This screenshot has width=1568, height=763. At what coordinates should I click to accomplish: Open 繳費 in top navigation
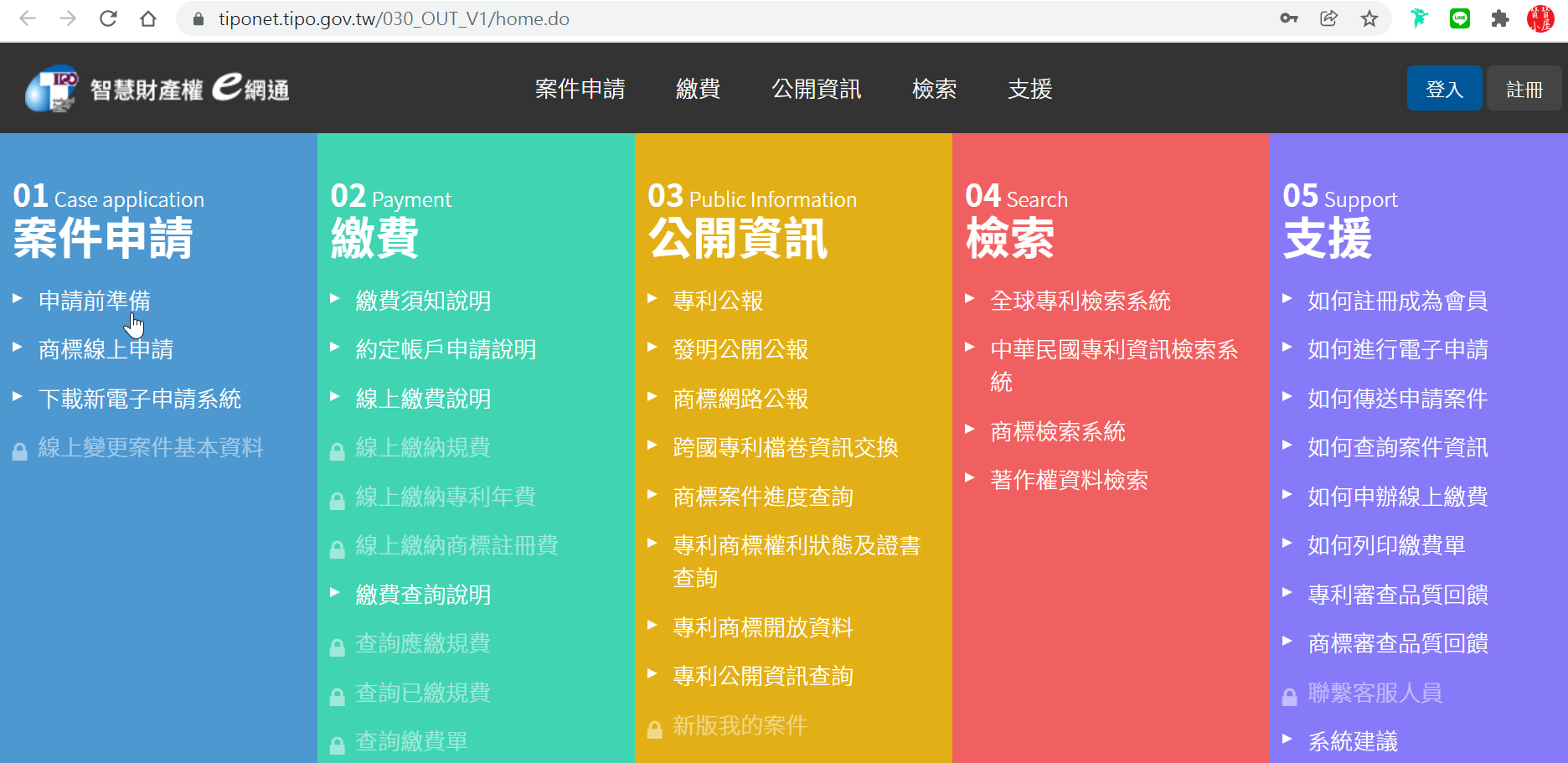[x=698, y=89]
